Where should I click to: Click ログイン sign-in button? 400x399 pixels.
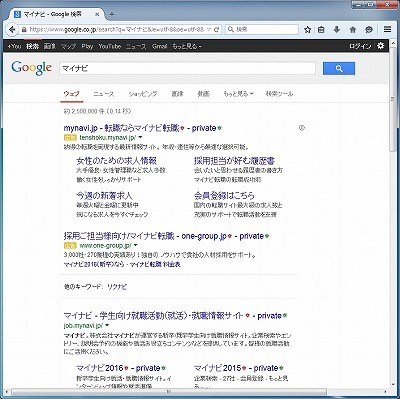360,46
